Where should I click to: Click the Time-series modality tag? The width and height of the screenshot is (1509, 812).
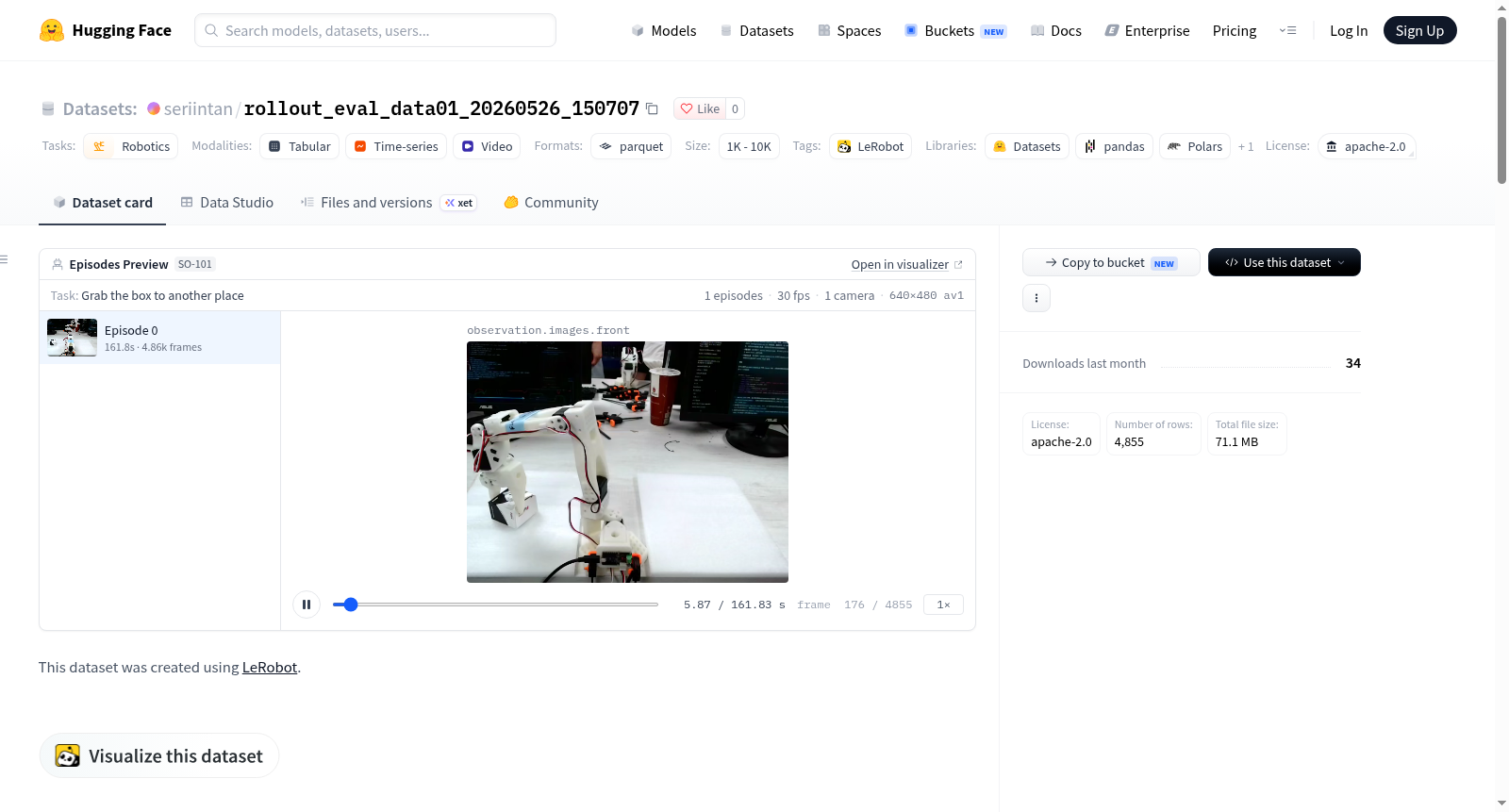click(396, 146)
